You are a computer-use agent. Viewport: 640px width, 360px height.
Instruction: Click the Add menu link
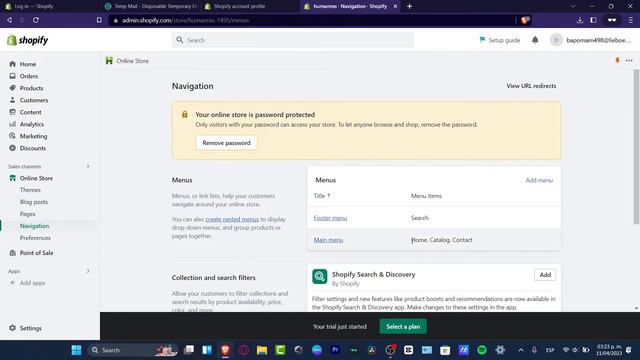(539, 180)
